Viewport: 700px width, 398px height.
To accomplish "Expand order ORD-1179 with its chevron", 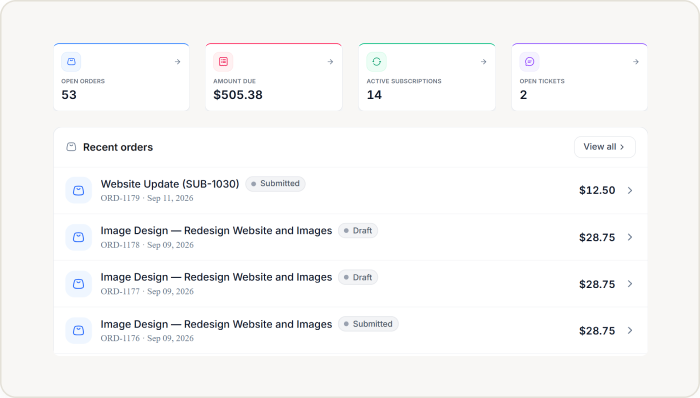I will (630, 191).
